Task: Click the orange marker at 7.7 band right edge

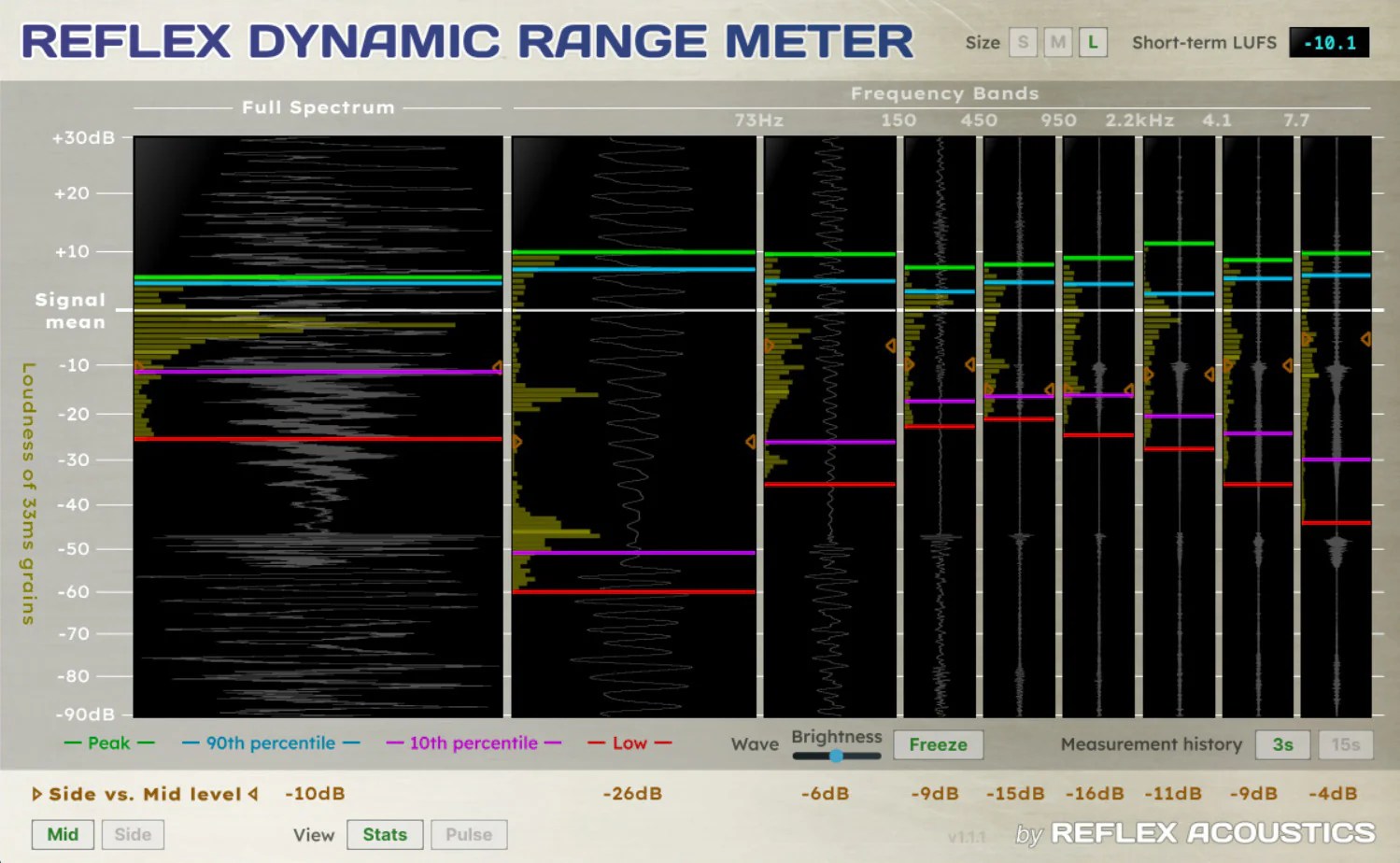Action: (1365, 339)
